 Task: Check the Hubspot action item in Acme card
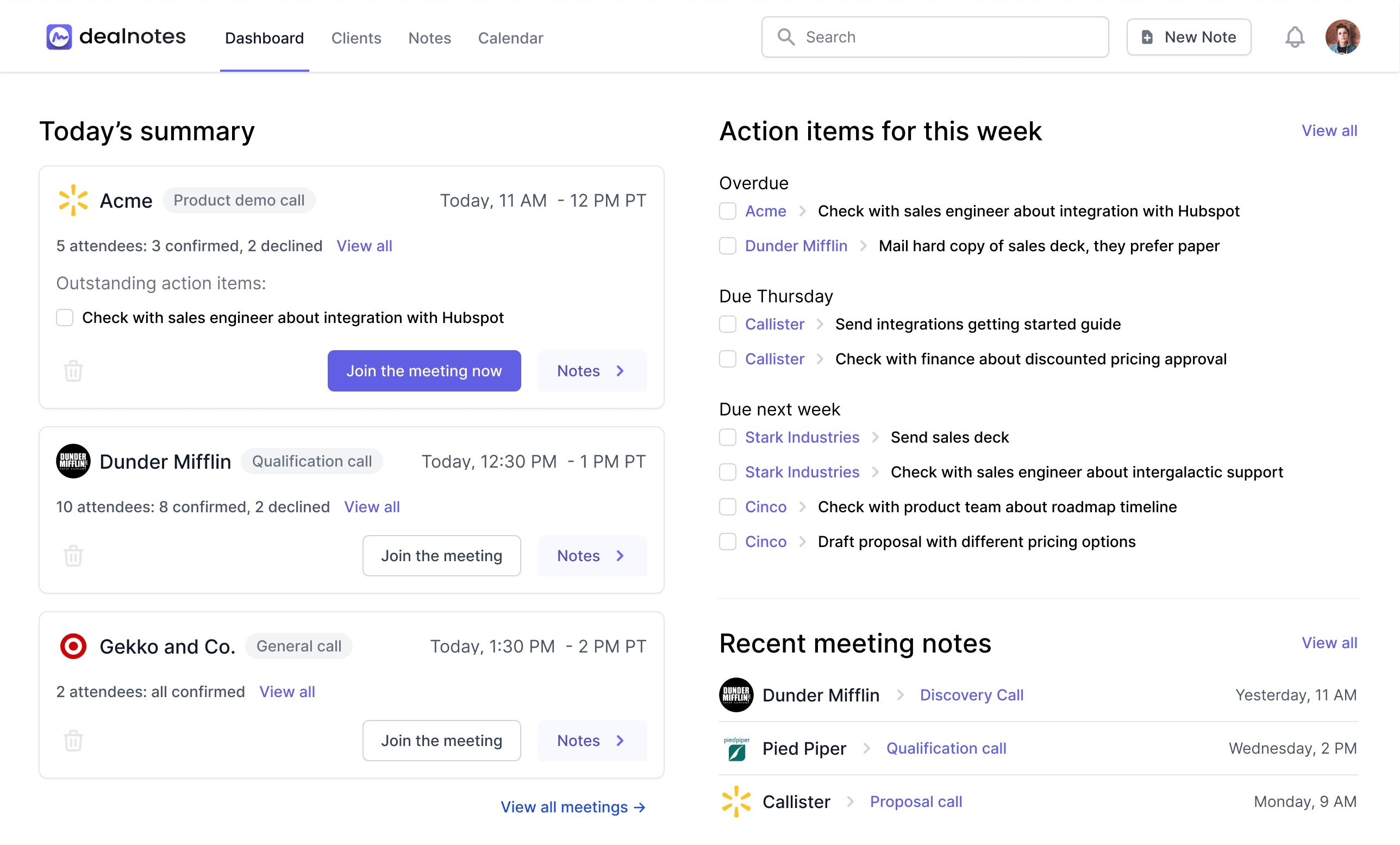click(65, 318)
